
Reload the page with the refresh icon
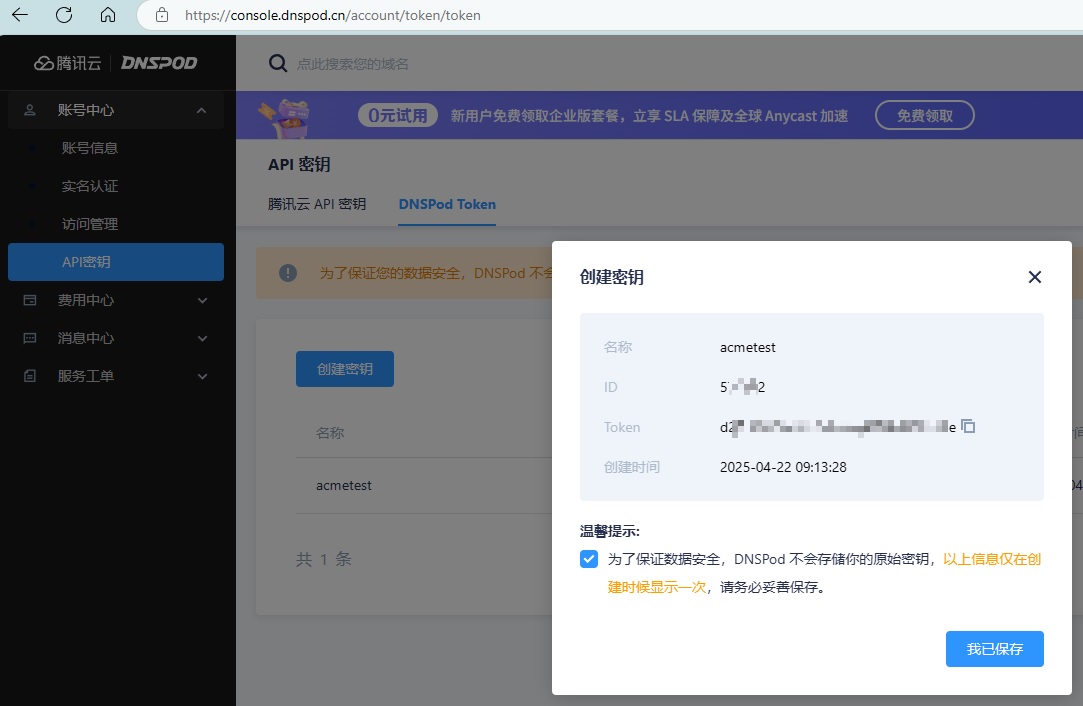coord(64,15)
